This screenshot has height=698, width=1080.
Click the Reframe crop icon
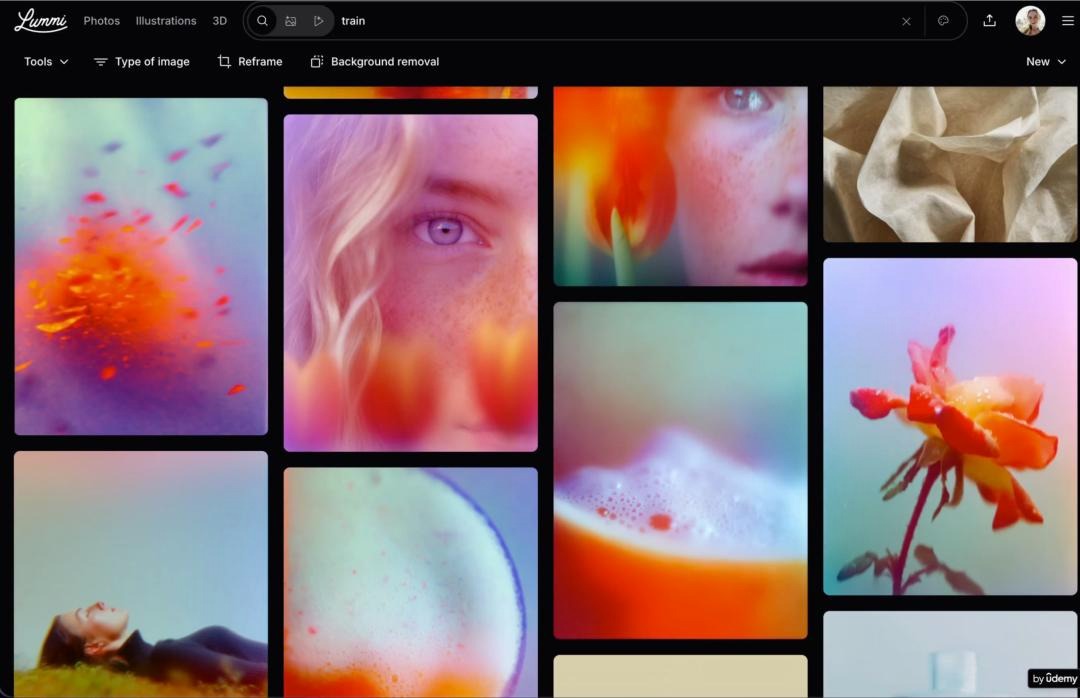coord(224,61)
